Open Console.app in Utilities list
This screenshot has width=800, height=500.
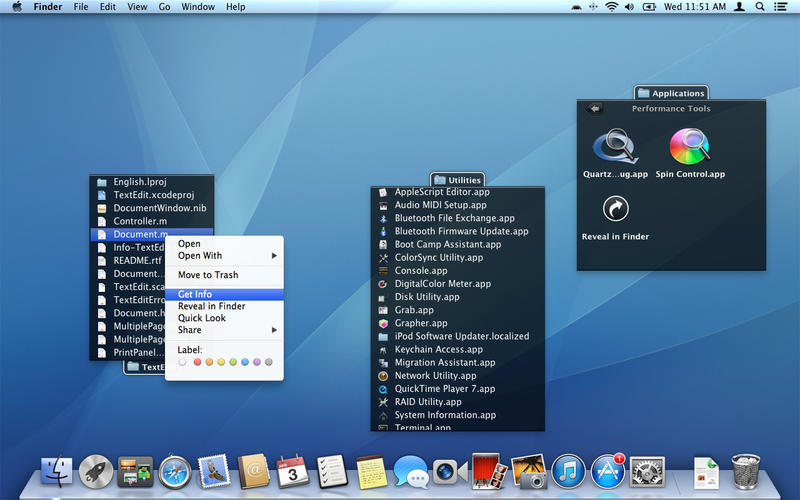point(458,270)
